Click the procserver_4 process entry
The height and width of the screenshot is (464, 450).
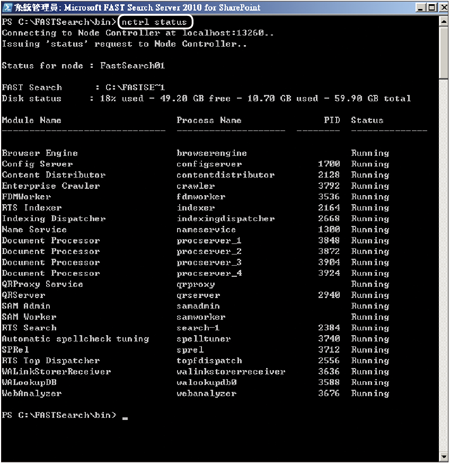pyautogui.click(x=209, y=273)
